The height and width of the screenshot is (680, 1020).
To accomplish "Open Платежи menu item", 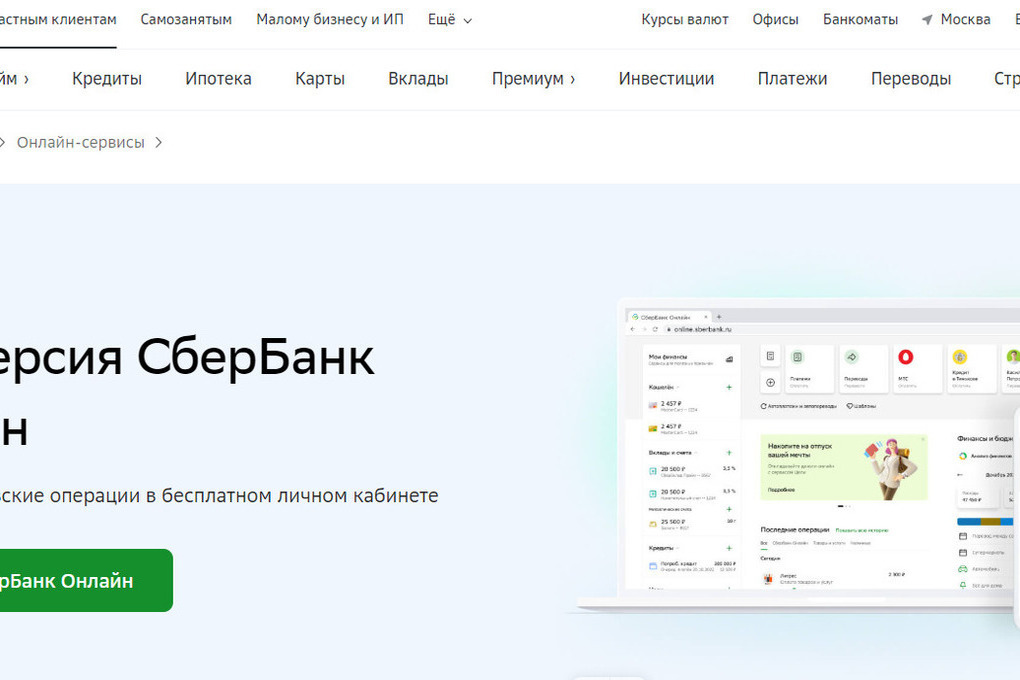I will [x=792, y=79].
